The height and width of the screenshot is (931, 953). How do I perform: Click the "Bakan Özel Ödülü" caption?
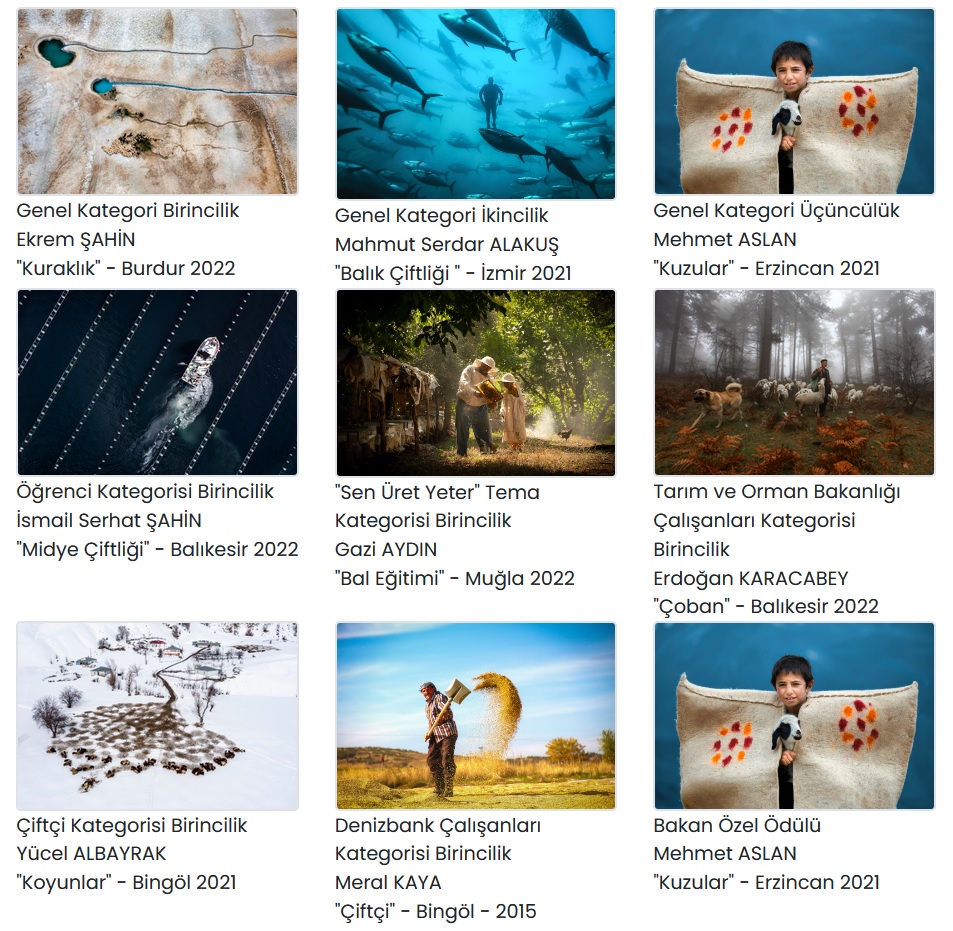coord(737,825)
